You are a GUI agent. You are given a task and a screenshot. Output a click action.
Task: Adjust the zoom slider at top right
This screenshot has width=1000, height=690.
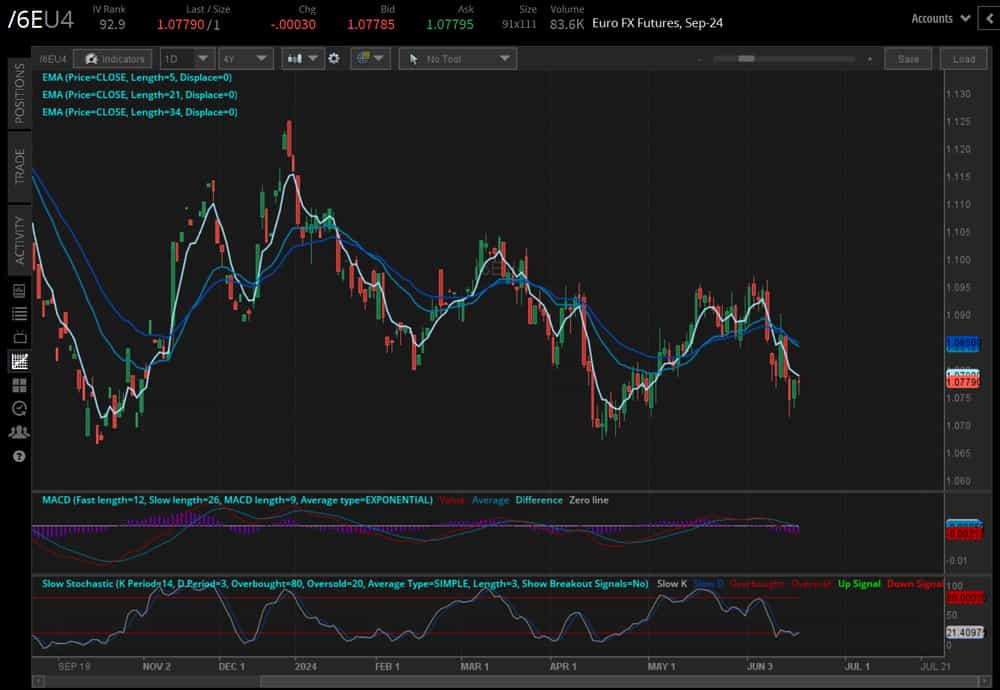point(745,58)
